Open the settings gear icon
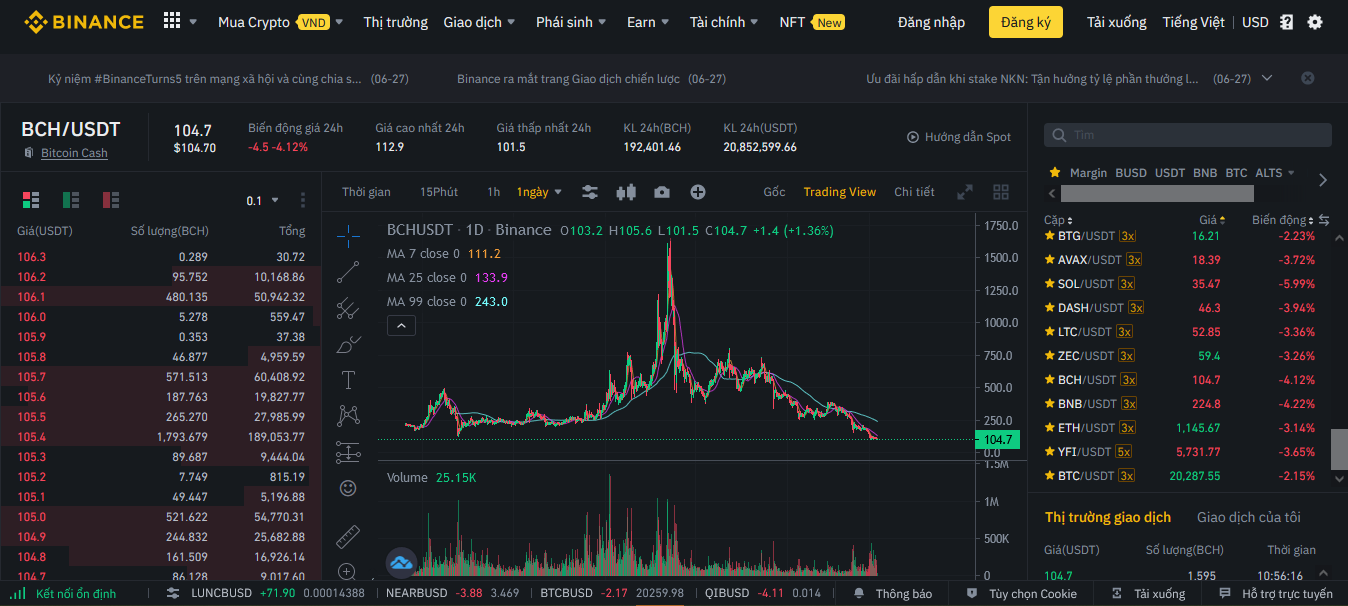Viewport: 1348px width, 606px height. click(x=1314, y=22)
